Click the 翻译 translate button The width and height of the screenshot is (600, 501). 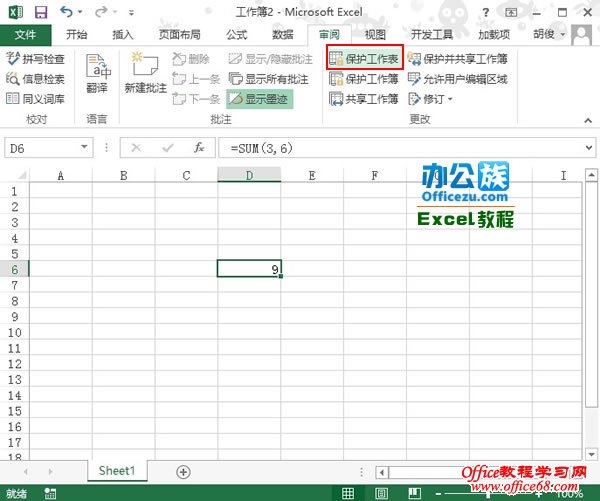[97, 73]
